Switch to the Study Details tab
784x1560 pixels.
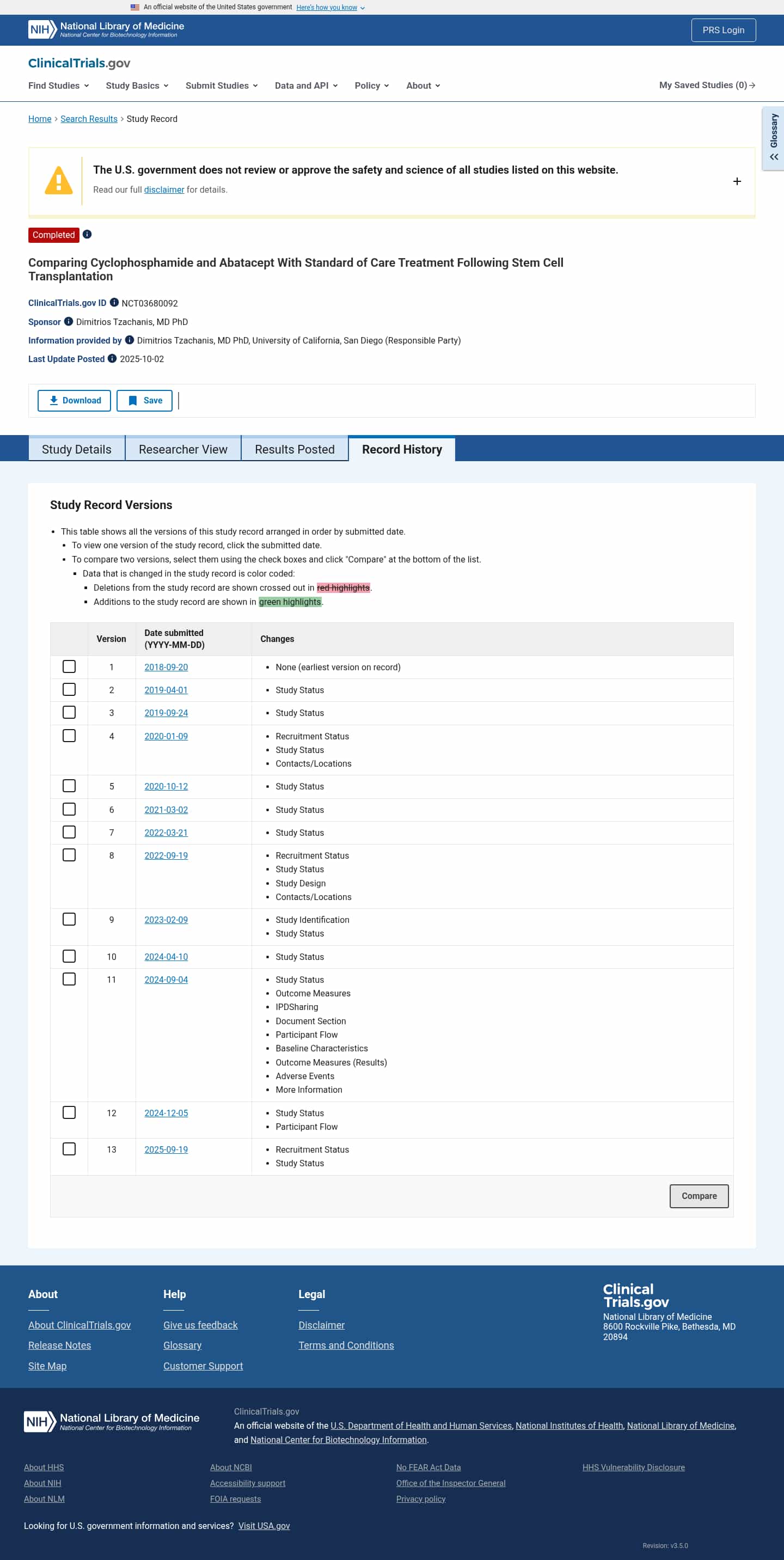(77, 449)
